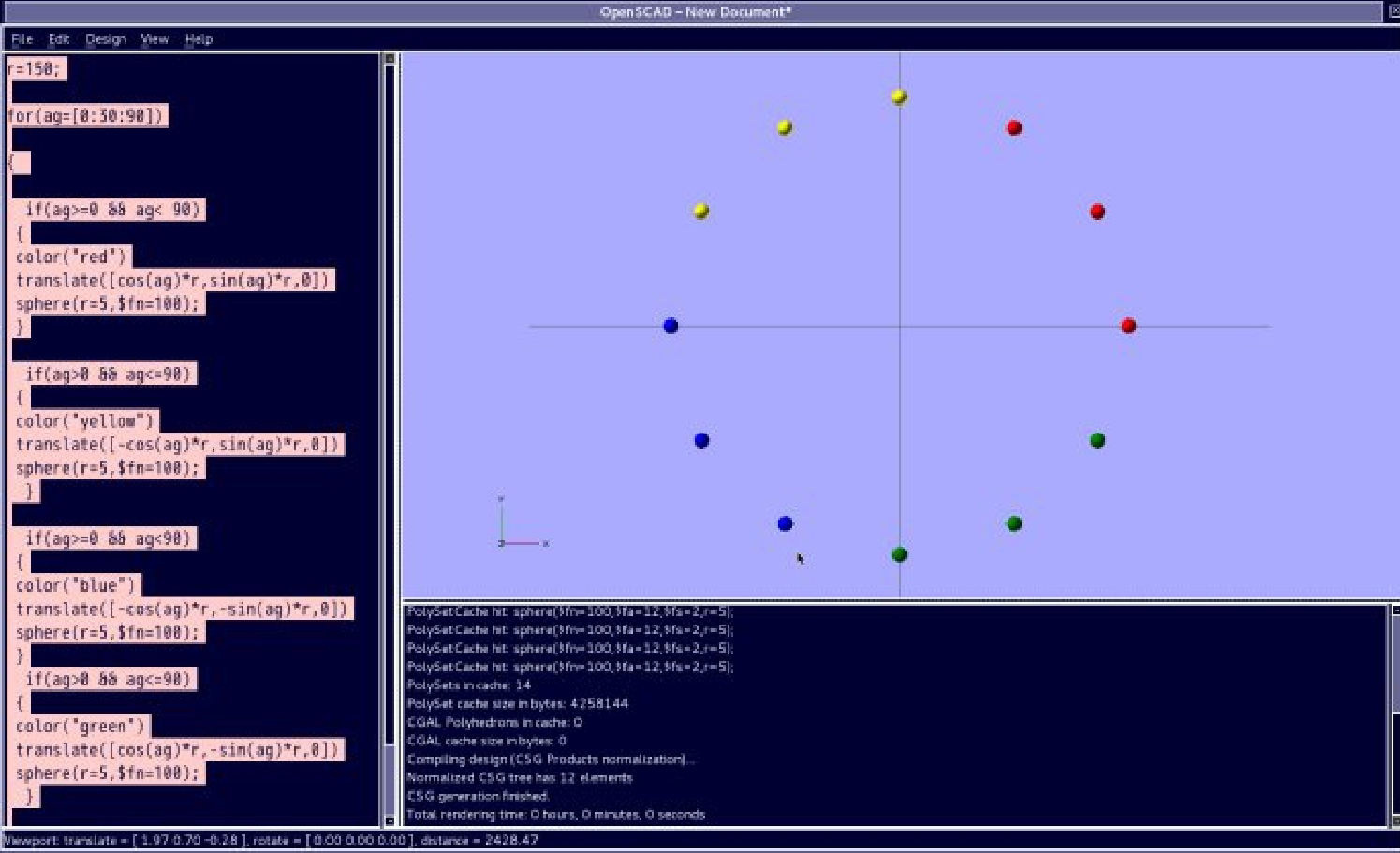Viewport: 1400px width, 853px height.
Task: Select the topmost yellow sphere on vertical axis
Action: [x=899, y=97]
